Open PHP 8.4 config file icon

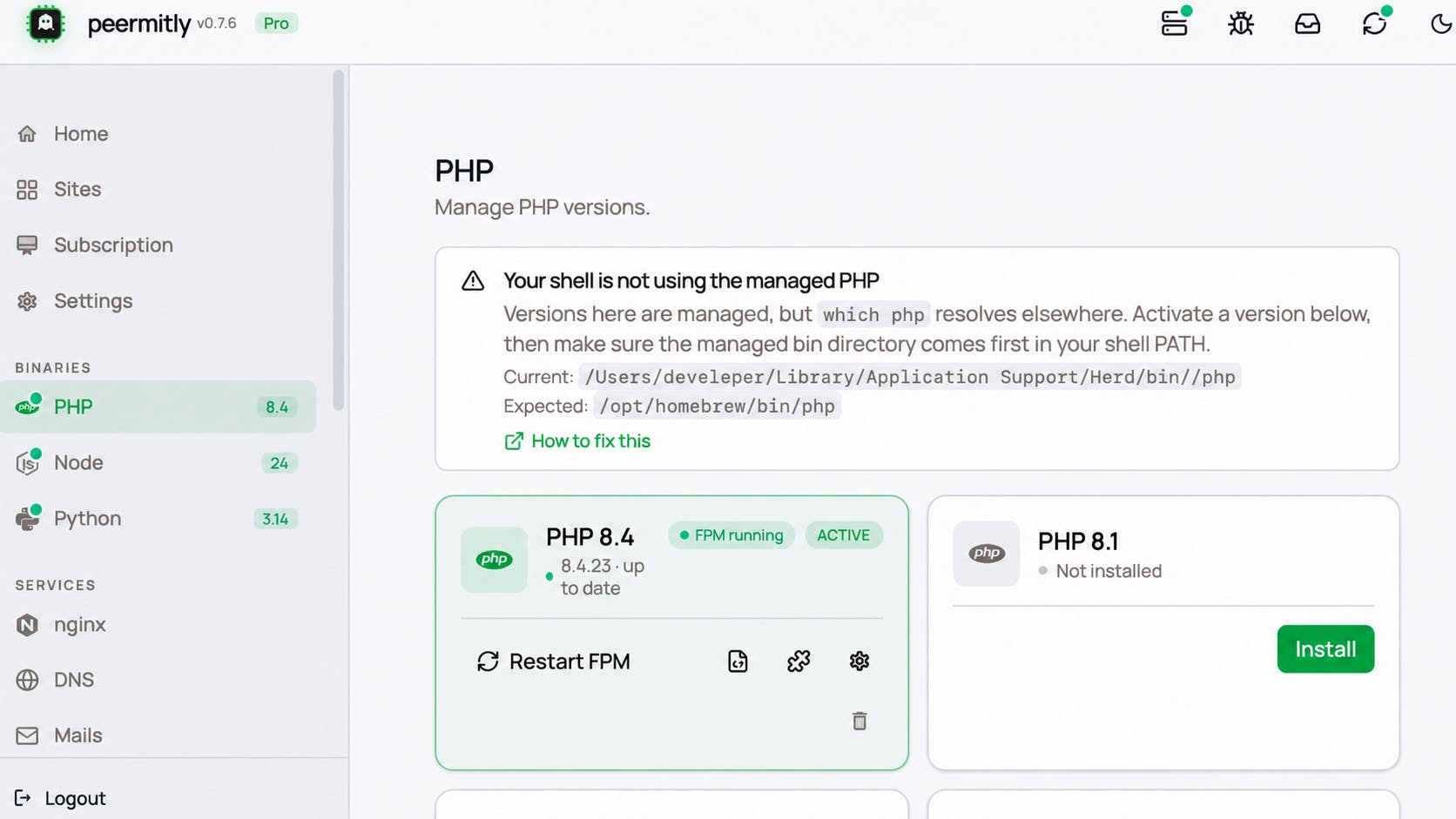click(x=738, y=661)
